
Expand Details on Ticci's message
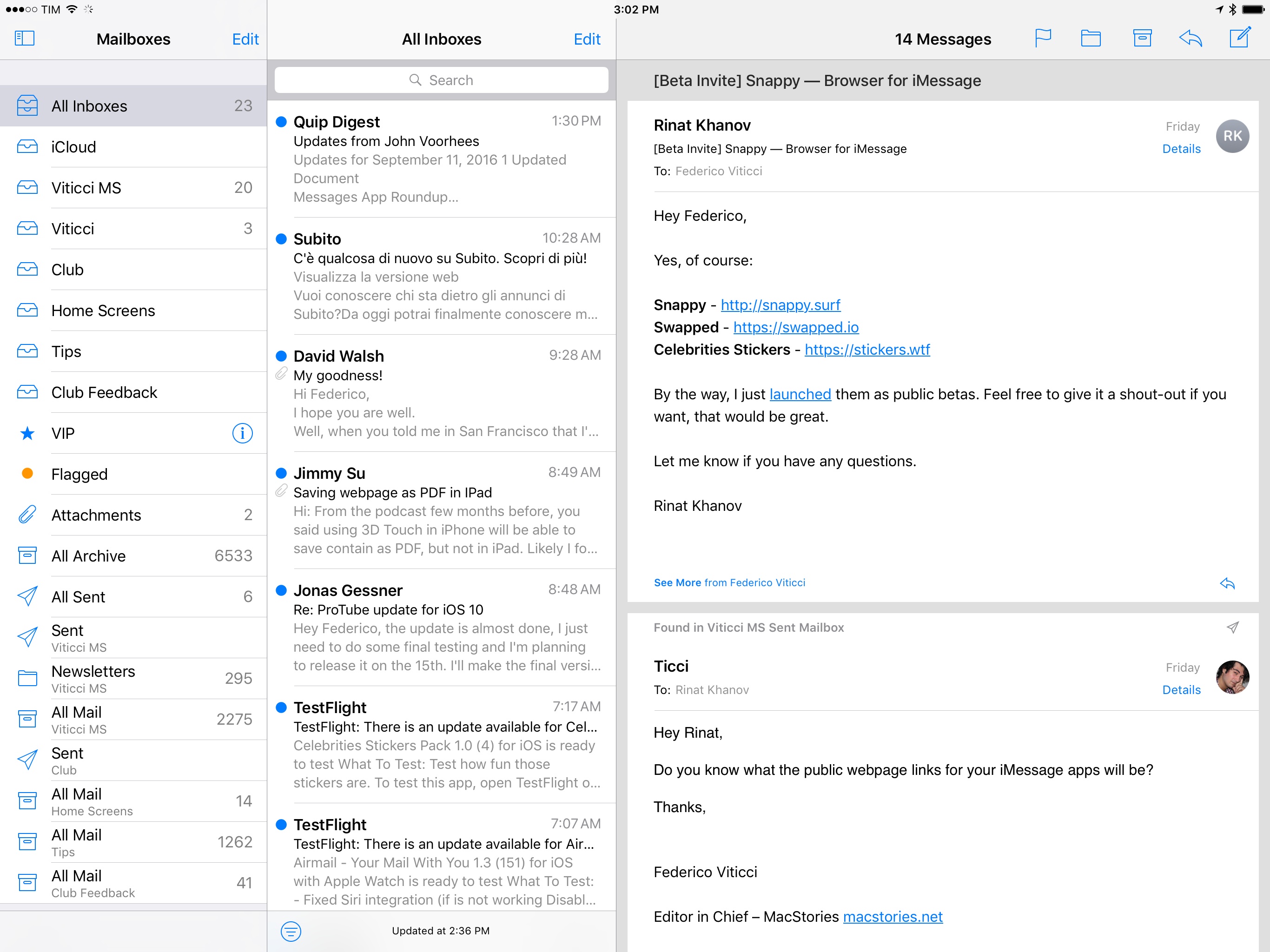tap(1181, 690)
